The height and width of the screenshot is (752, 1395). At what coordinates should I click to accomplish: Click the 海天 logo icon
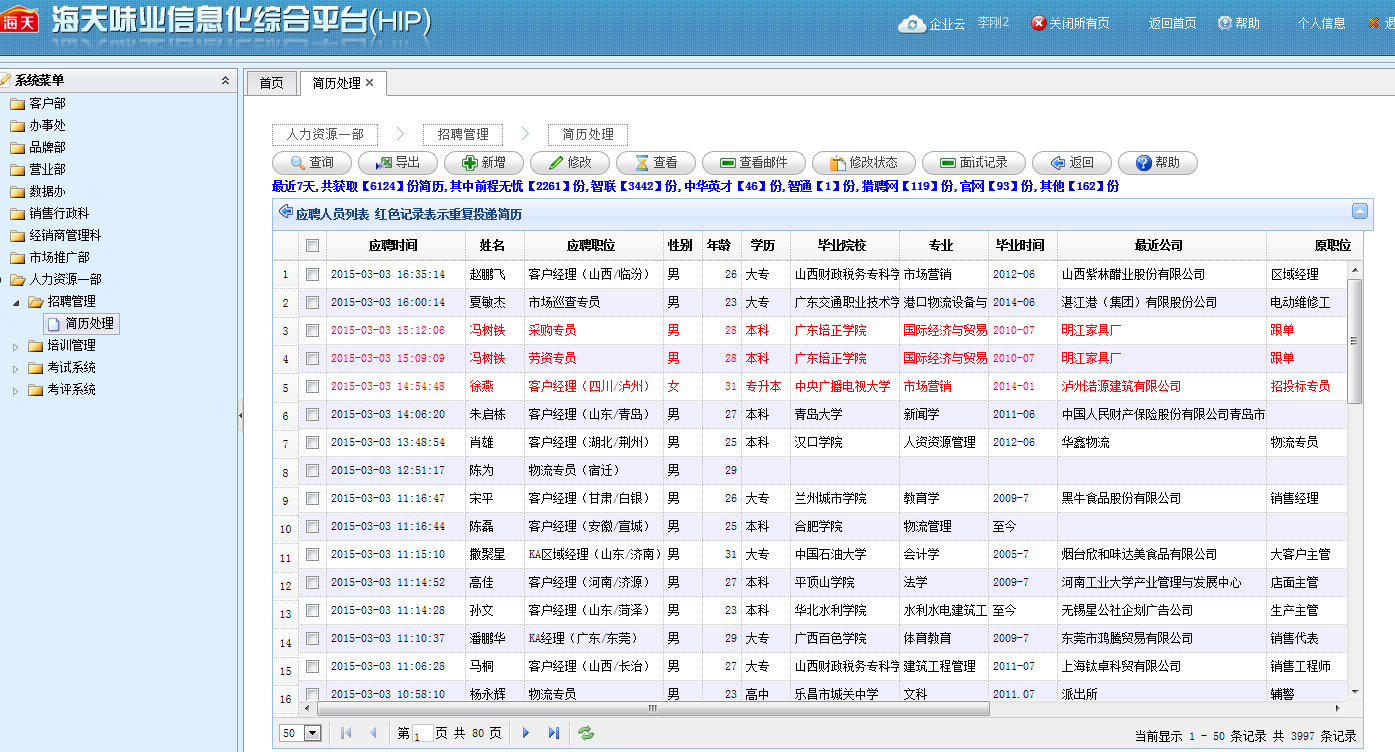click(x=20, y=20)
